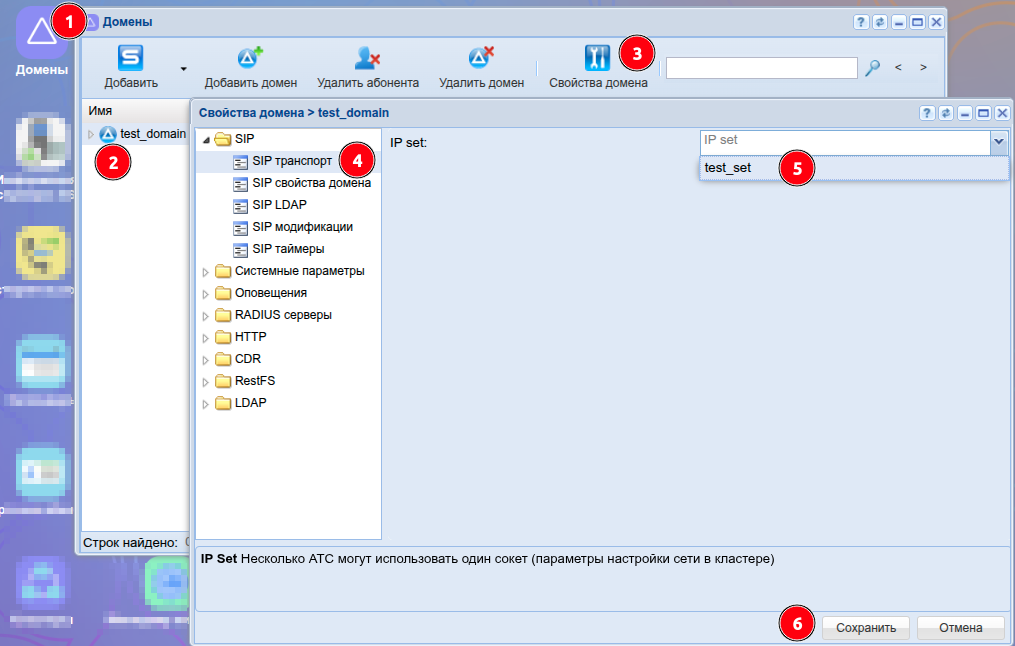
Task: Click the Отмена button
Action: [x=961, y=628]
